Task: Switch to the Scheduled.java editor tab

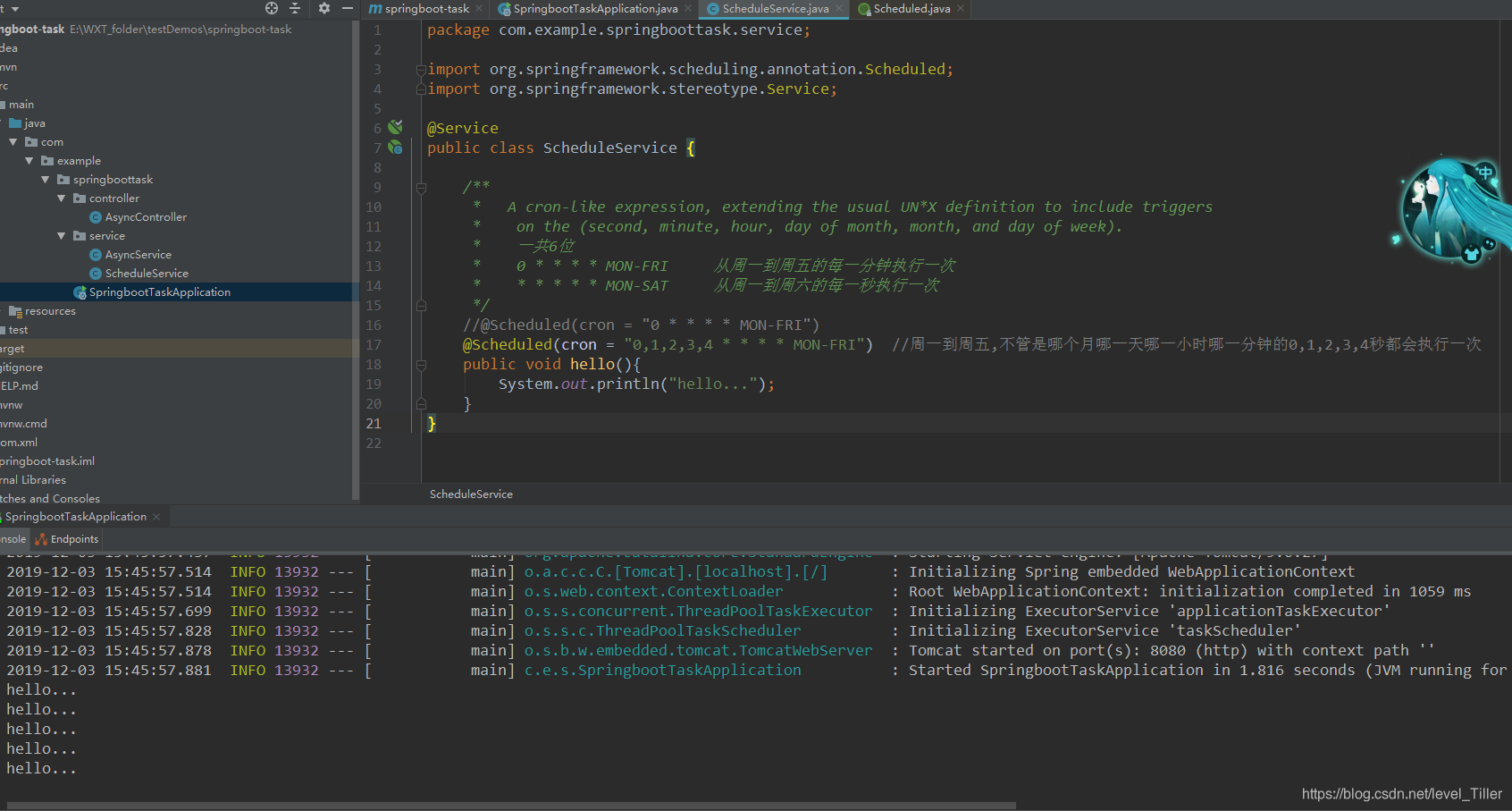Action: coord(911,10)
